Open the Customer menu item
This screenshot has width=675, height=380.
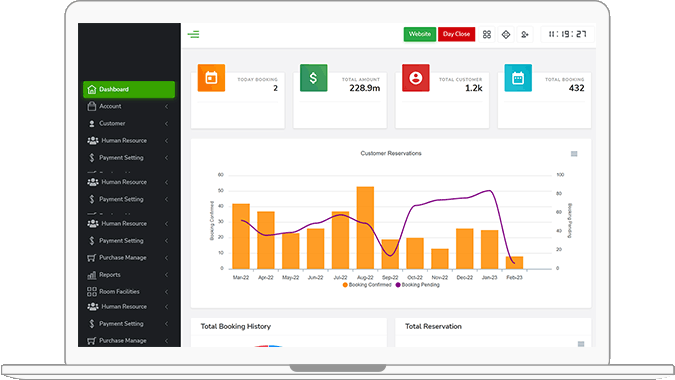(x=129, y=124)
